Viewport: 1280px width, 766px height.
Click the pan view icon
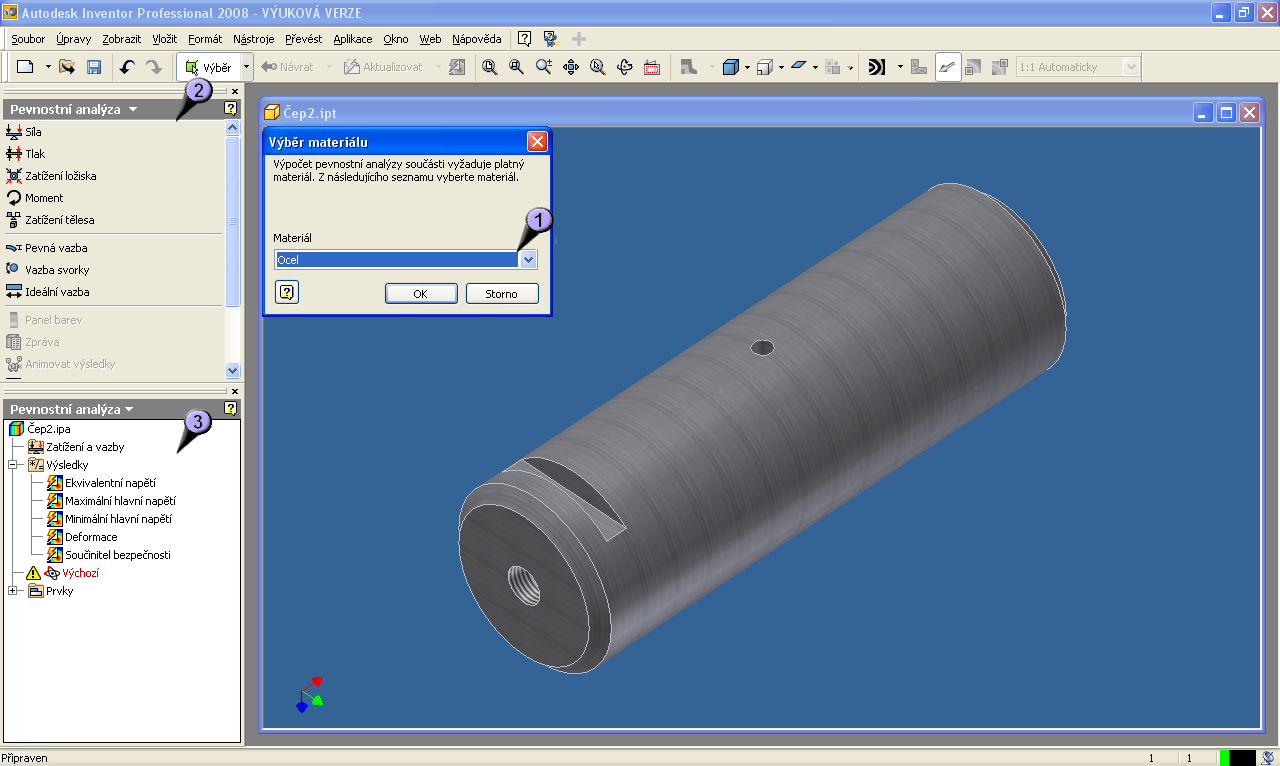(x=571, y=67)
